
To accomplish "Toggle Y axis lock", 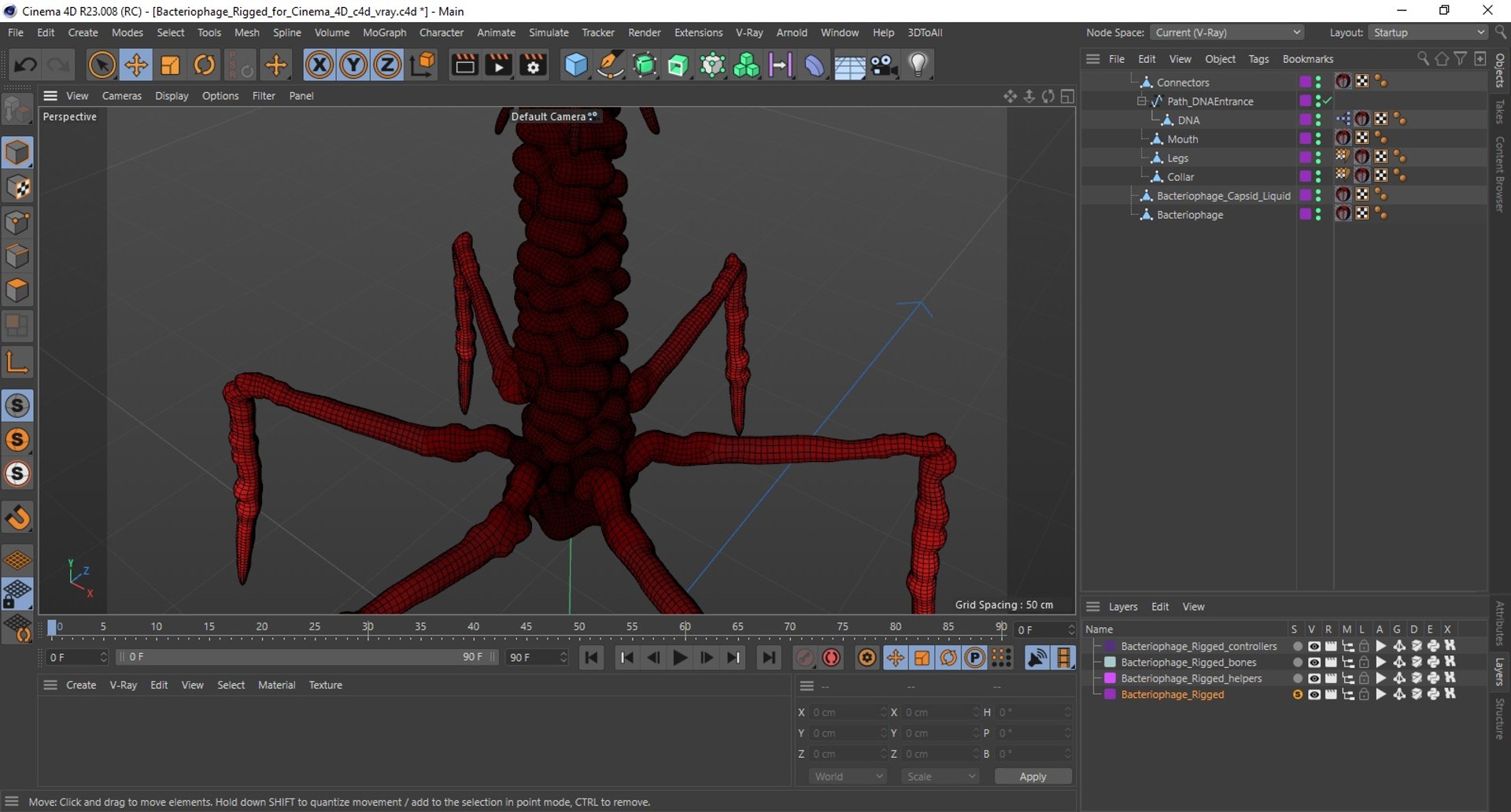I will [353, 65].
